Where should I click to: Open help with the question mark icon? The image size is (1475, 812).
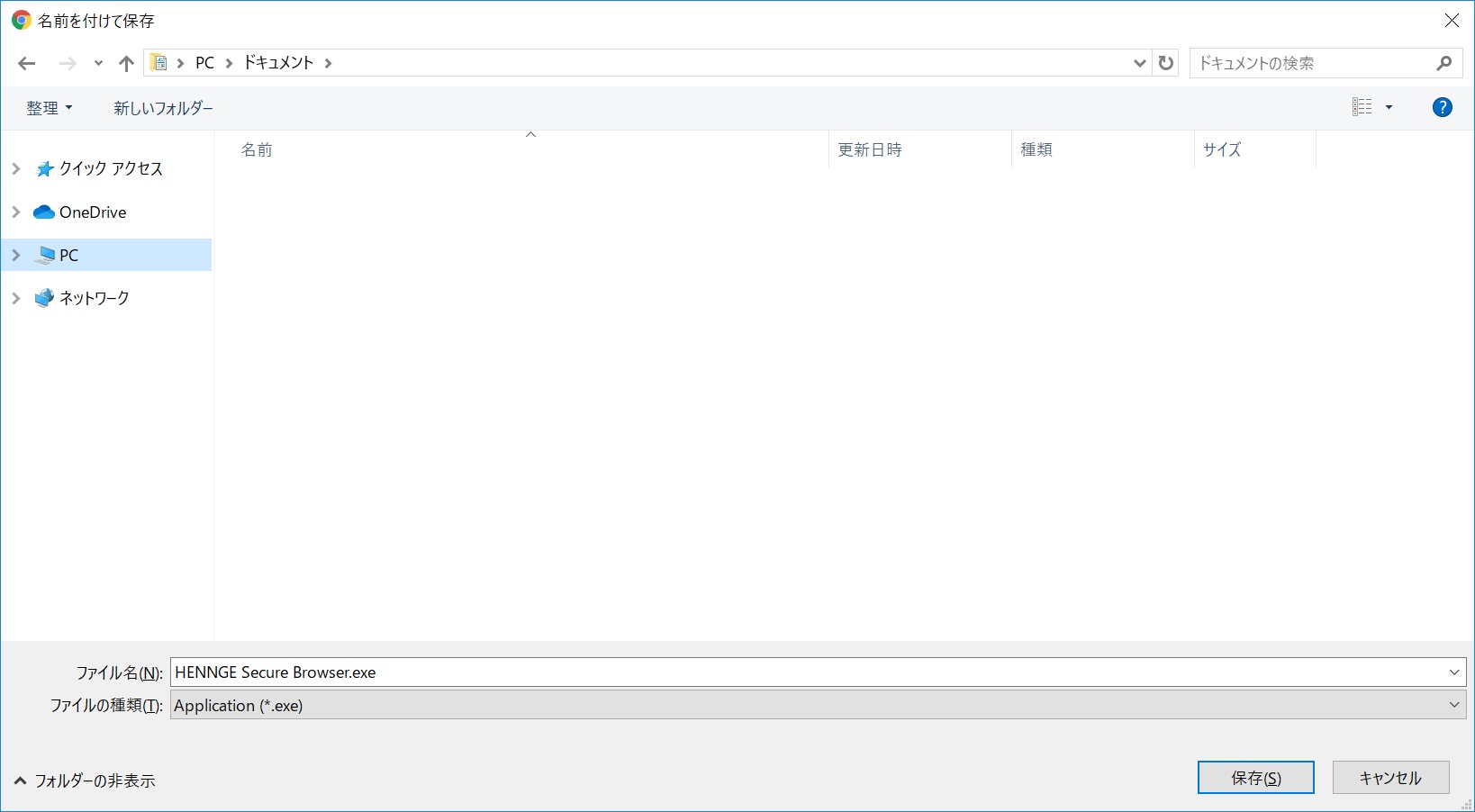(x=1442, y=107)
